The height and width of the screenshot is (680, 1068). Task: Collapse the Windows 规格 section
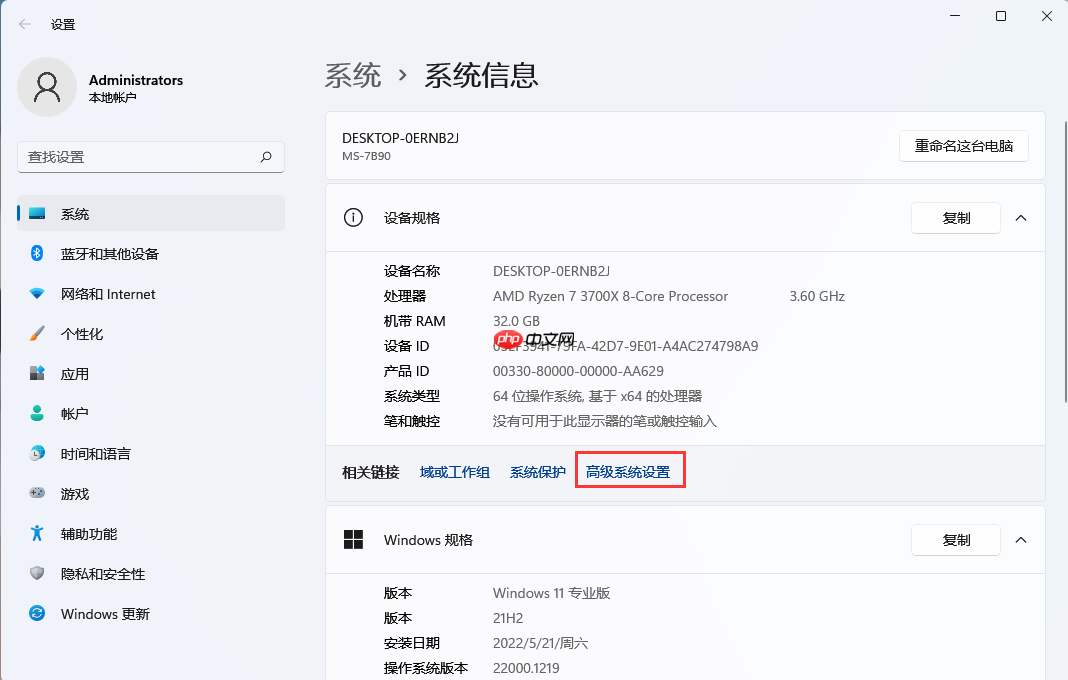click(x=1020, y=540)
